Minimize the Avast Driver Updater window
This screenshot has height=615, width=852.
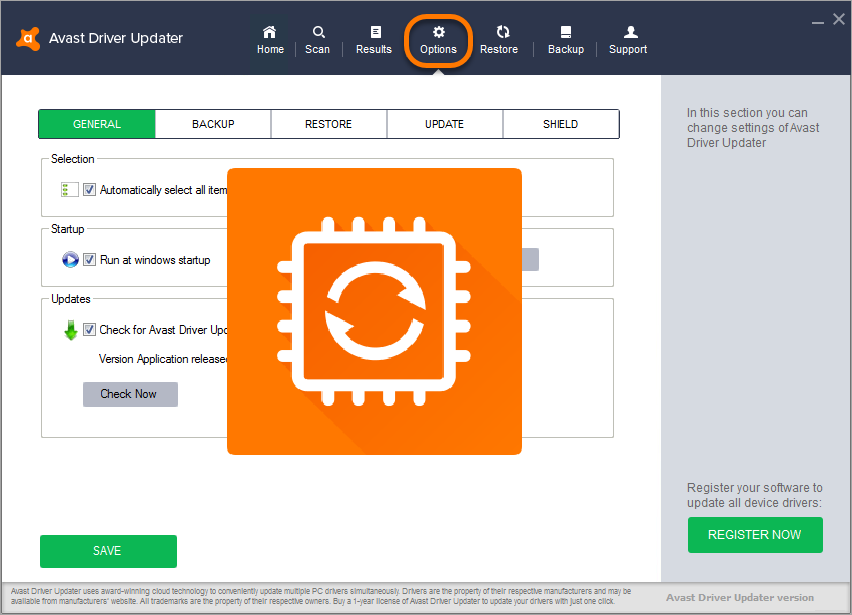(818, 22)
